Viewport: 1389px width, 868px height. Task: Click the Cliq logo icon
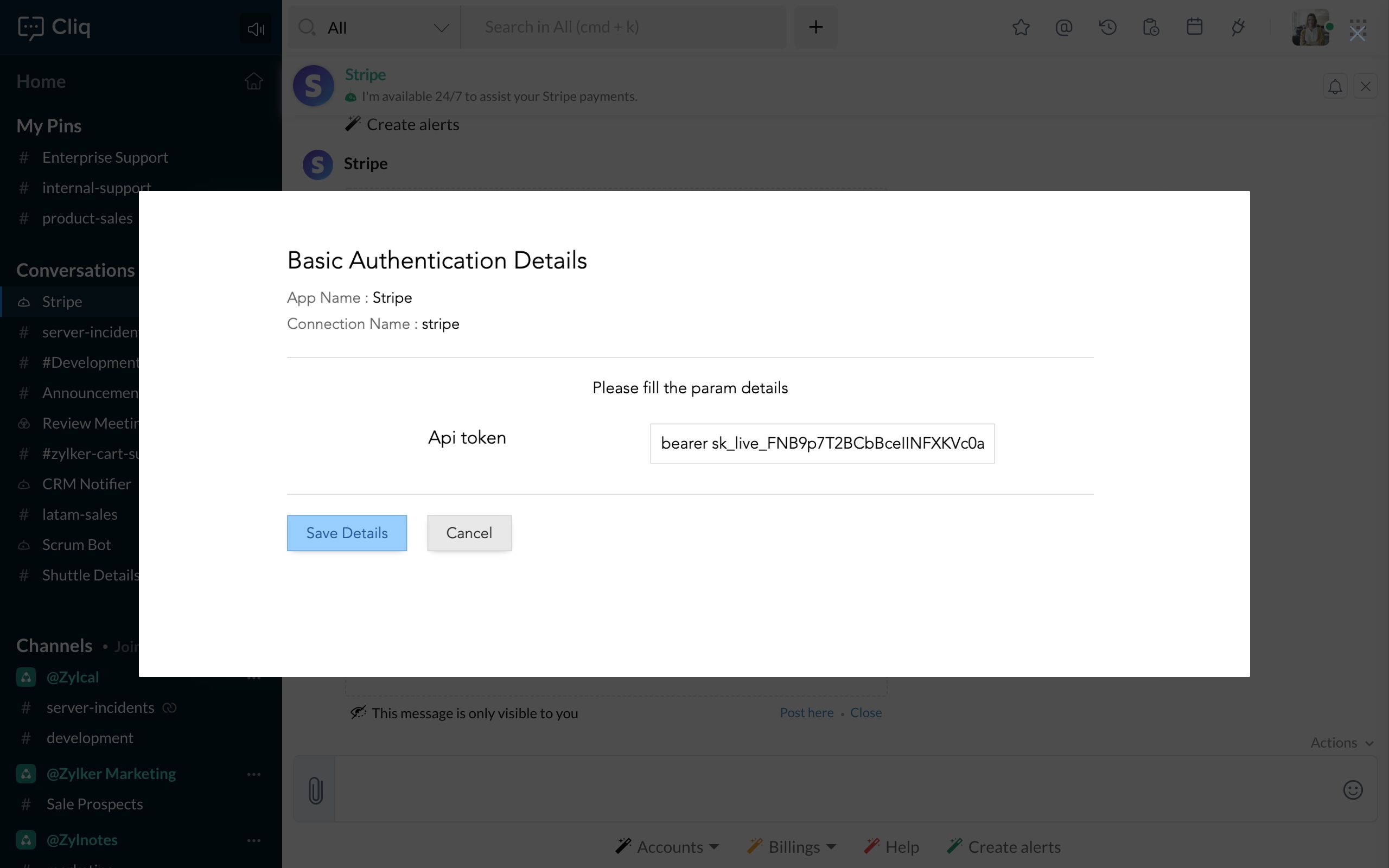coord(30,27)
